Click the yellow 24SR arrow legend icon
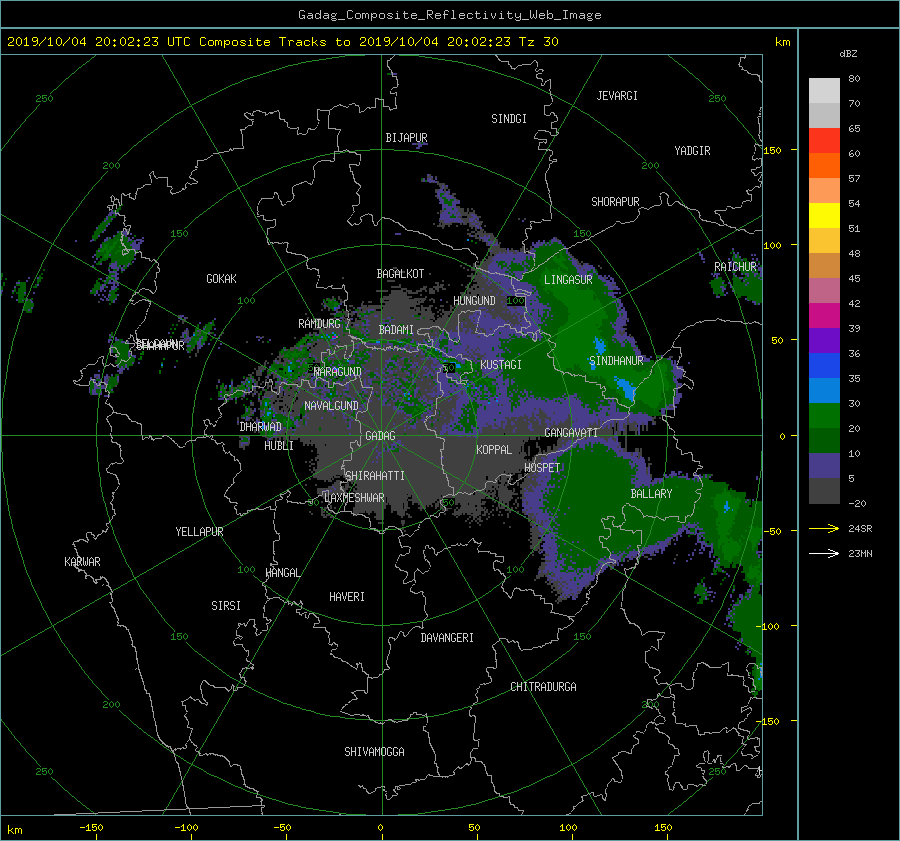Viewport: 900px width, 841px height. [824, 528]
